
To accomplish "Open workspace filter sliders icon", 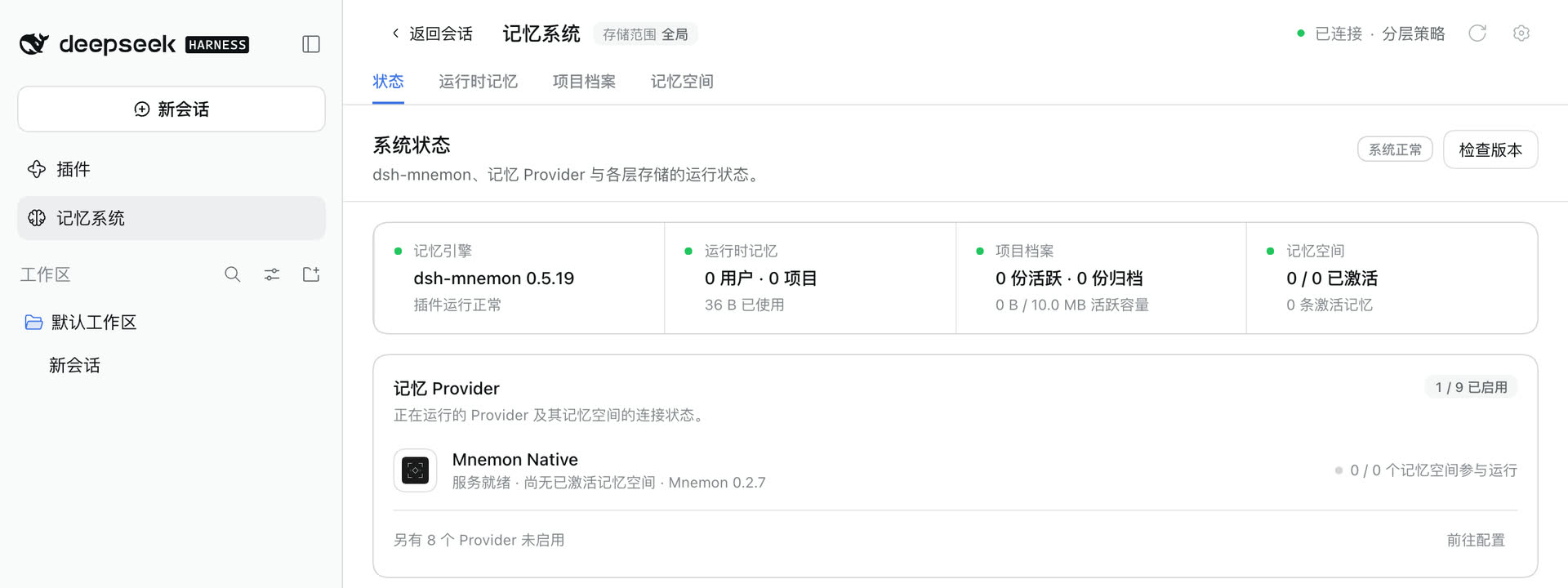I will click(x=272, y=274).
